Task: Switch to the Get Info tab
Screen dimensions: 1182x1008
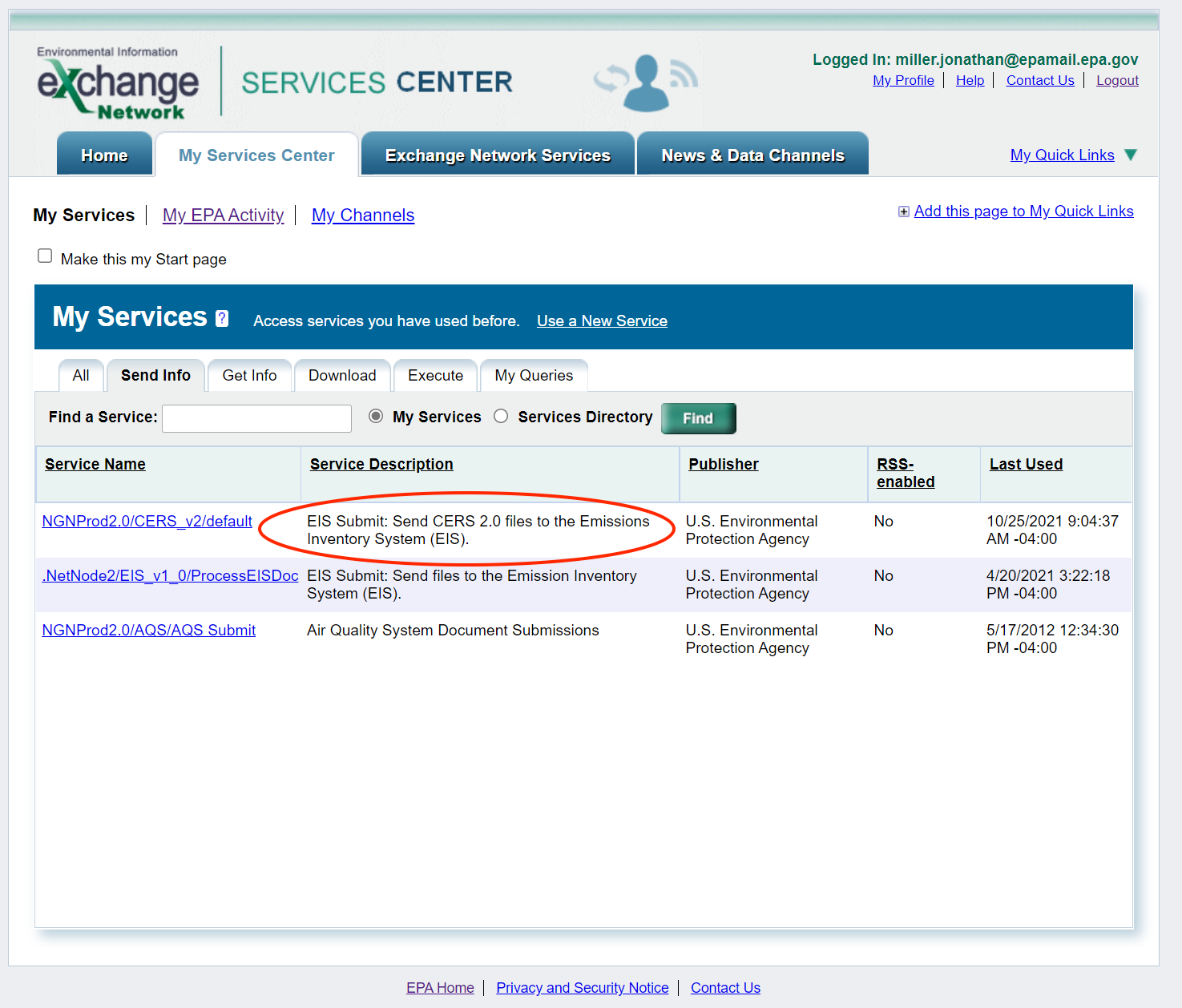Action: 249,375
